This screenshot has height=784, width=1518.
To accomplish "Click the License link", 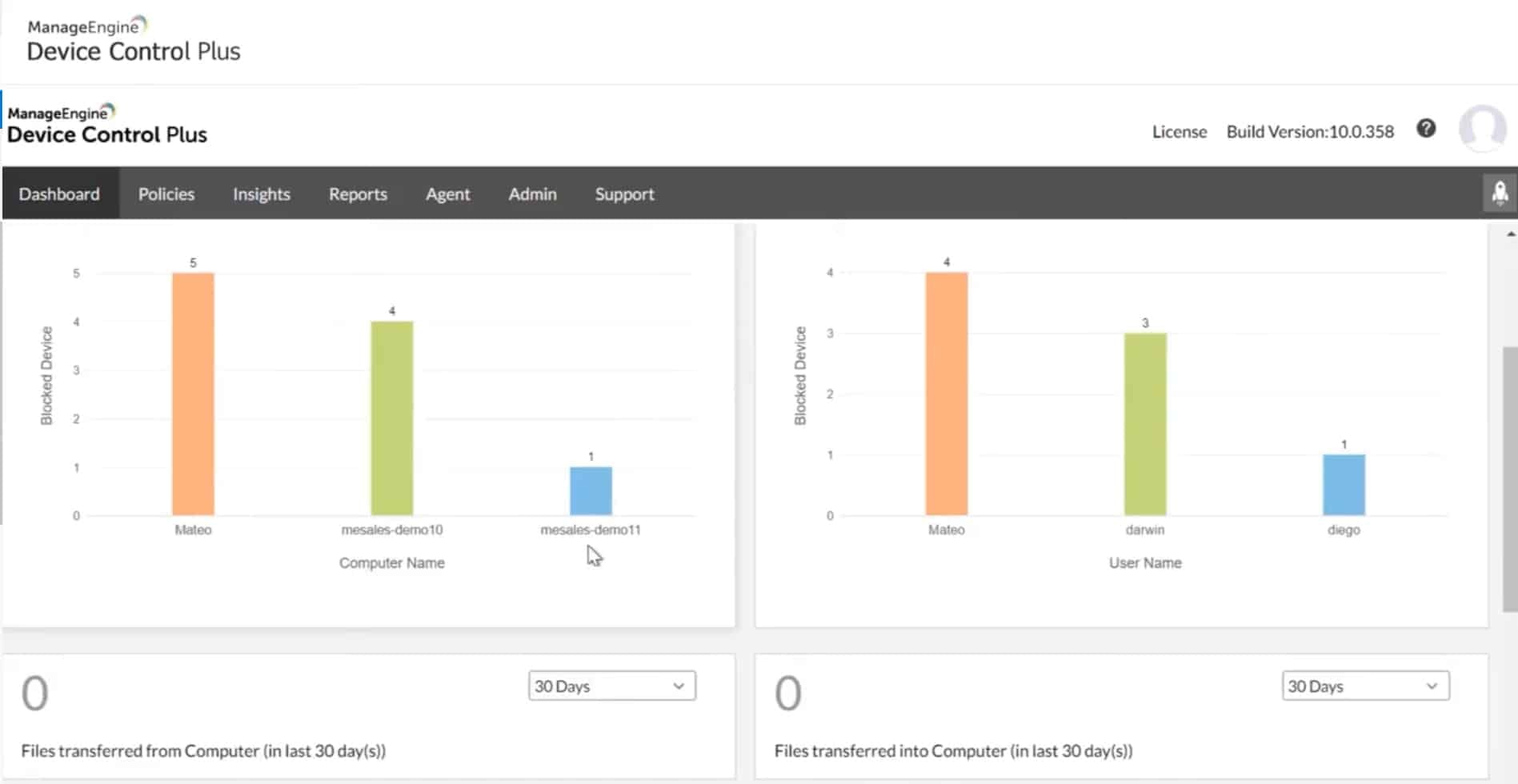I will coord(1180,132).
